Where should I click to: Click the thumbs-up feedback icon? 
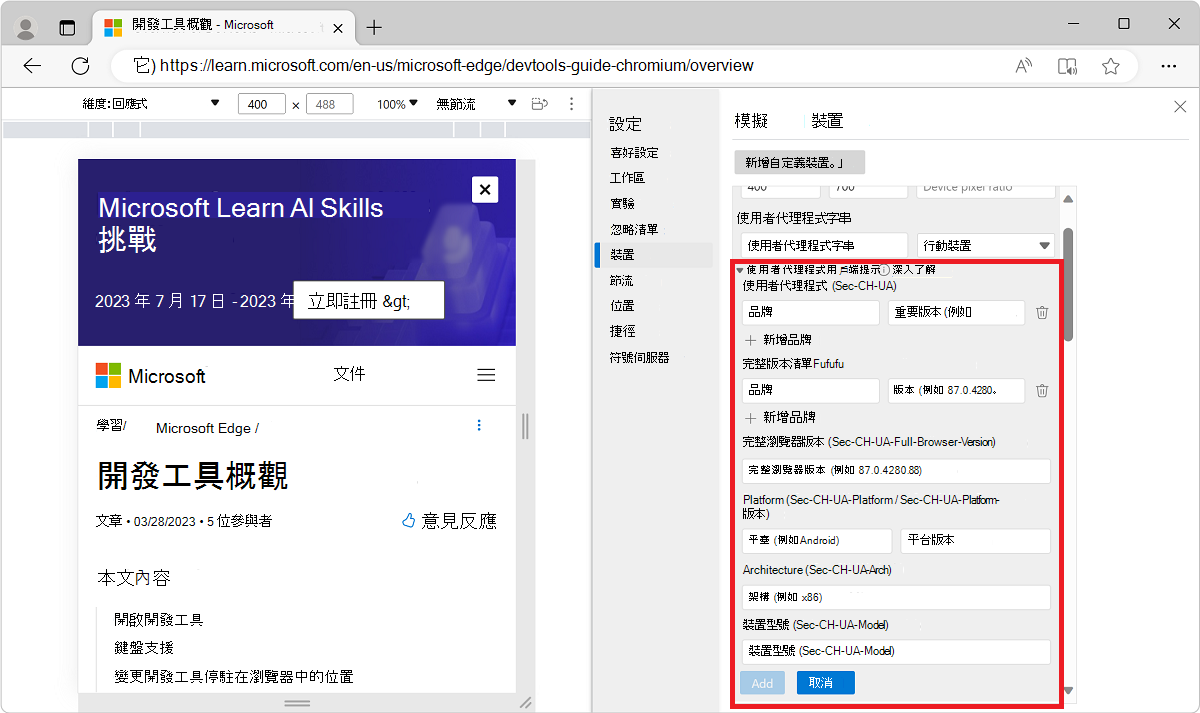point(408,520)
